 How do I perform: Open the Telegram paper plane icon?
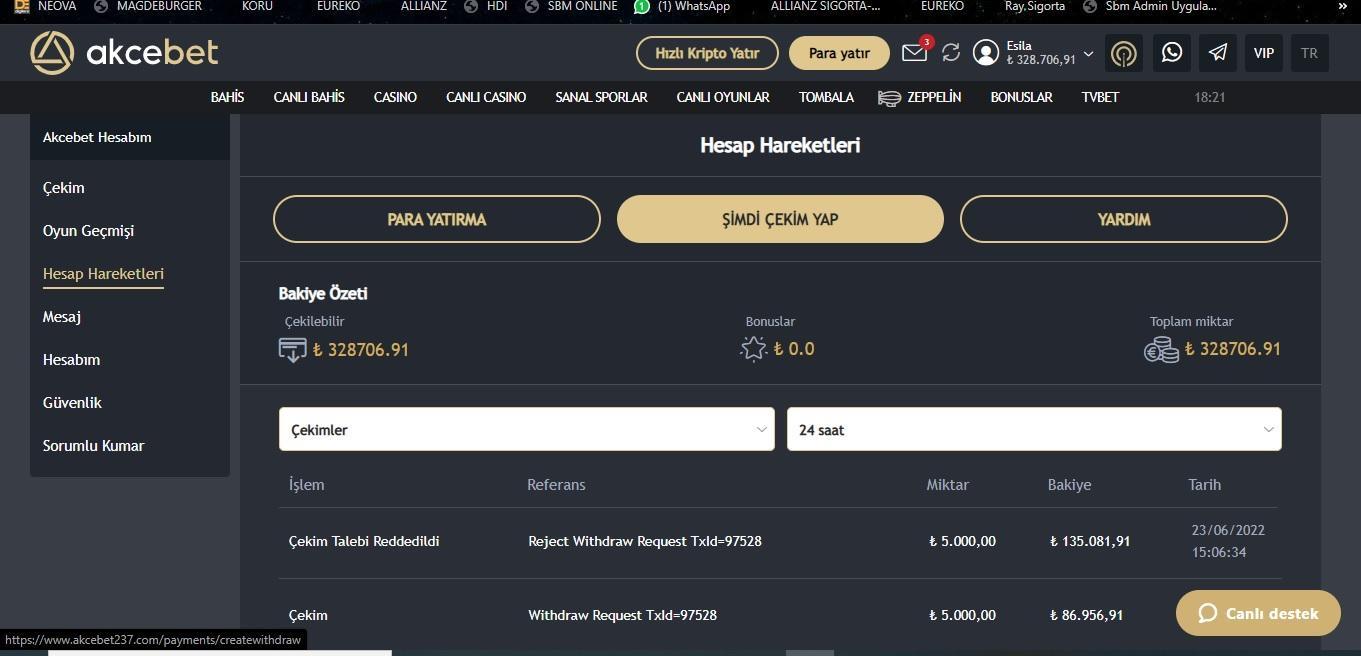click(x=1218, y=53)
